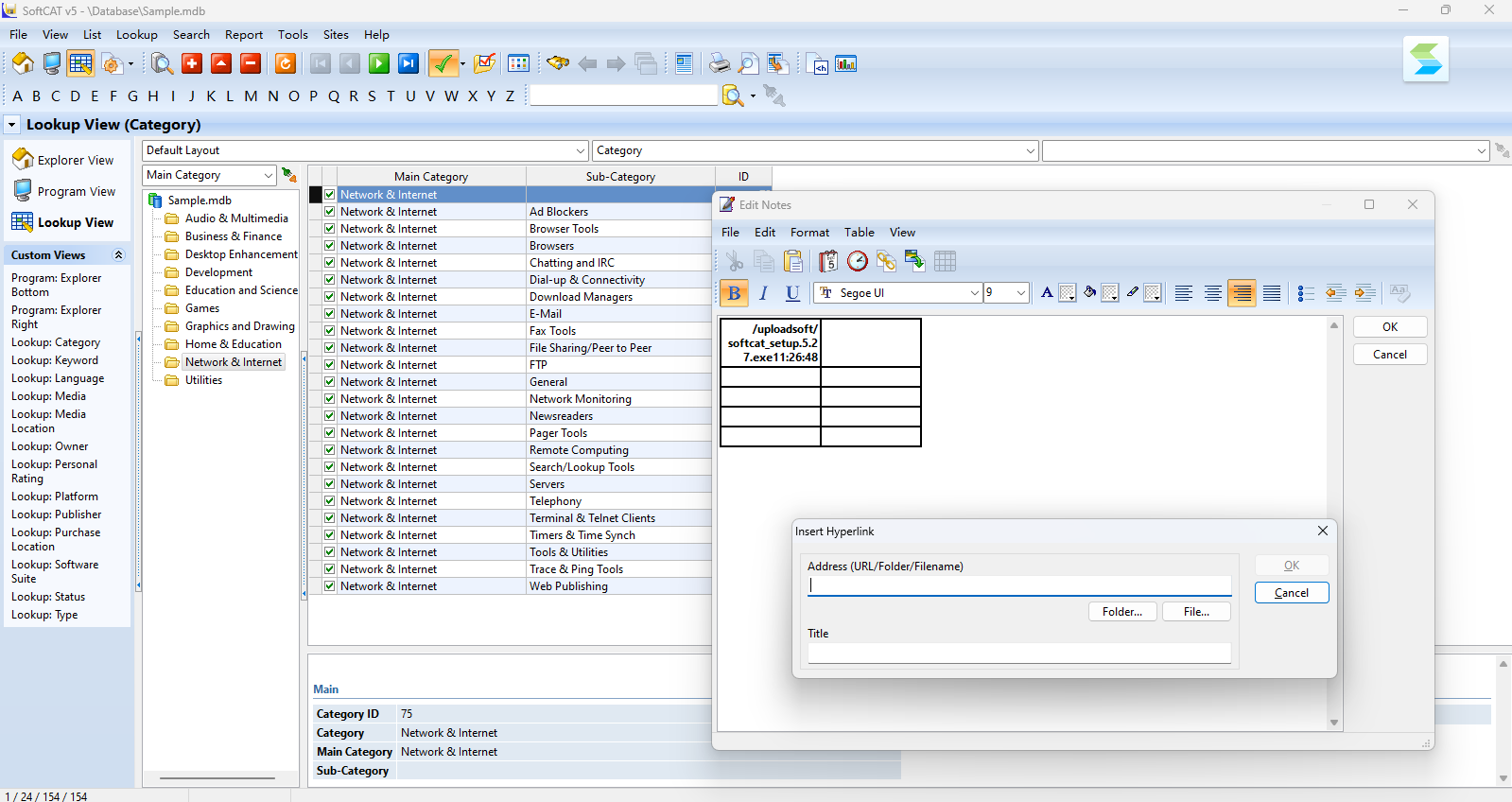Open the Category lookup dropdown
This screenshot has height=802, width=1512.
tap(1030, 150)
